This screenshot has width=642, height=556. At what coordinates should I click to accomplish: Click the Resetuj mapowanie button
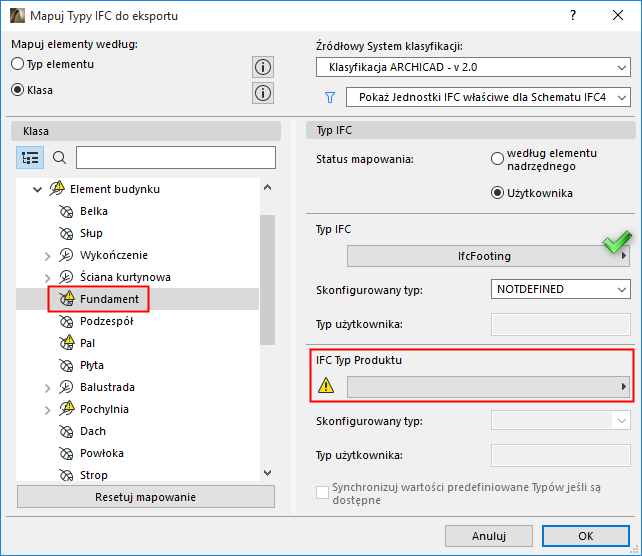point(145,497)
